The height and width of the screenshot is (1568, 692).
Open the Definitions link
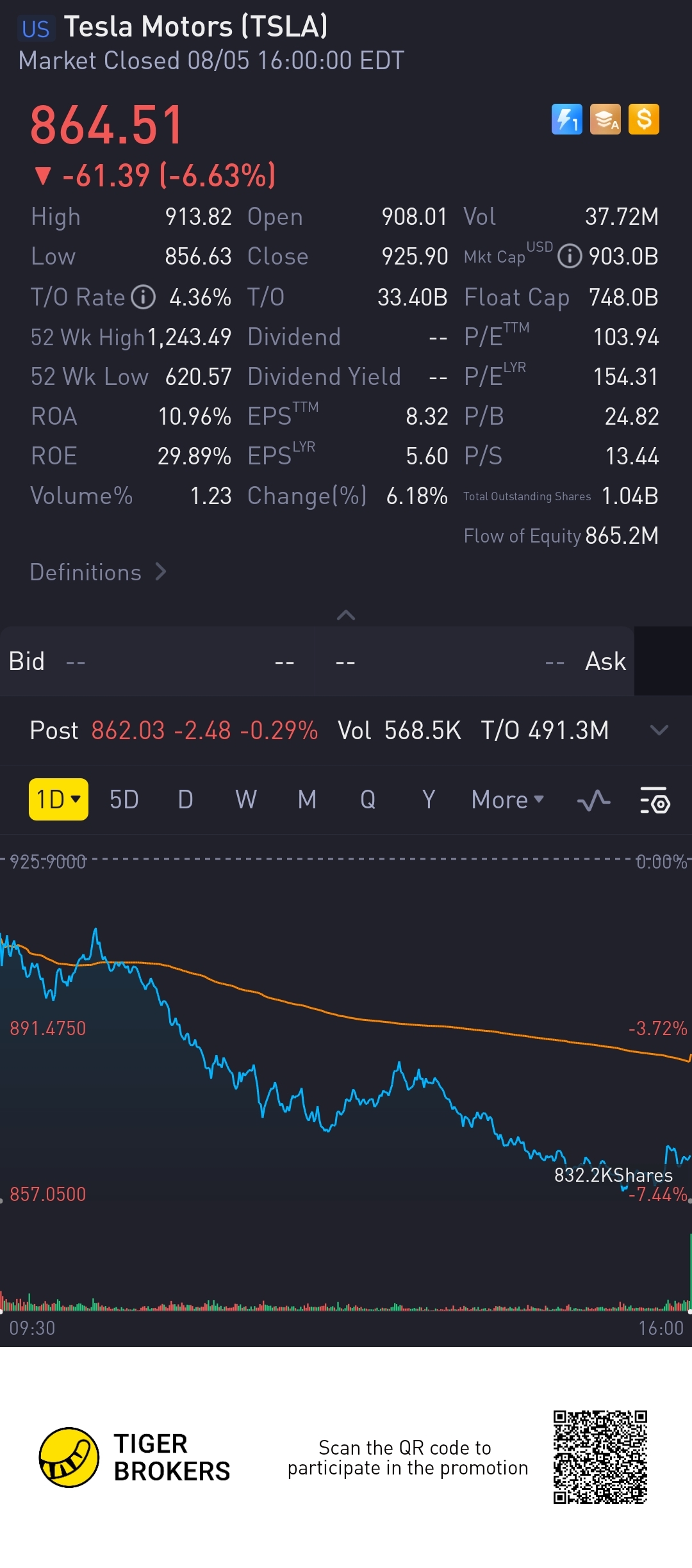[x=98, y=572]
